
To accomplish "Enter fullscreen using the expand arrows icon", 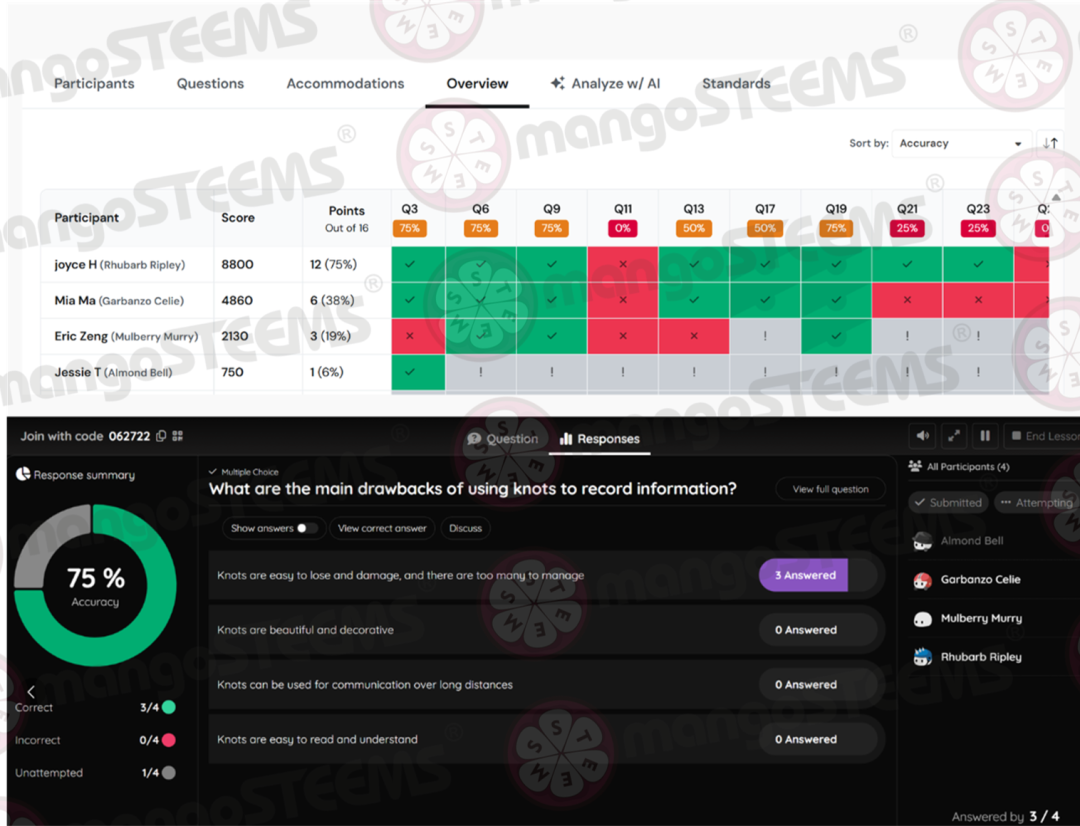I will (954, 436).
